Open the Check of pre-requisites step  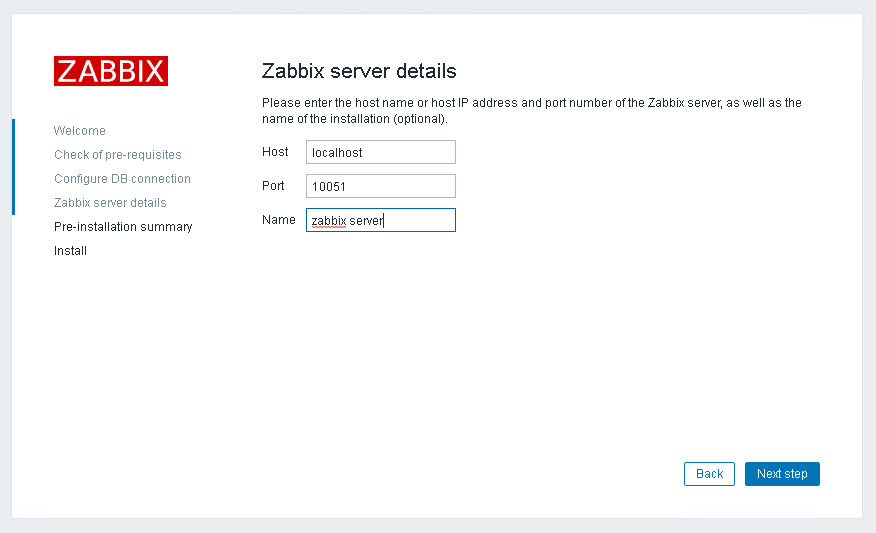pyautogui.click(x=117, y=155)
